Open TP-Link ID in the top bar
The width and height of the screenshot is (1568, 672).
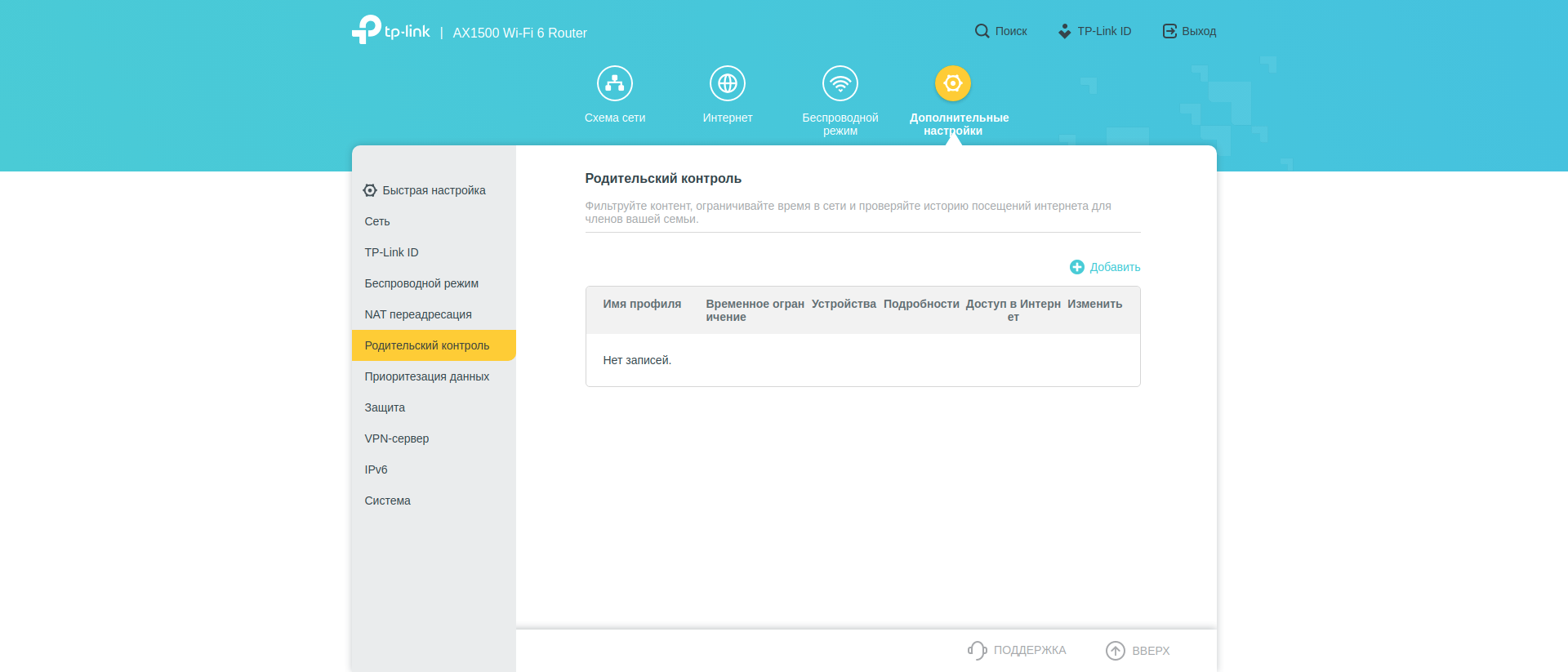tap(1095, 31)
